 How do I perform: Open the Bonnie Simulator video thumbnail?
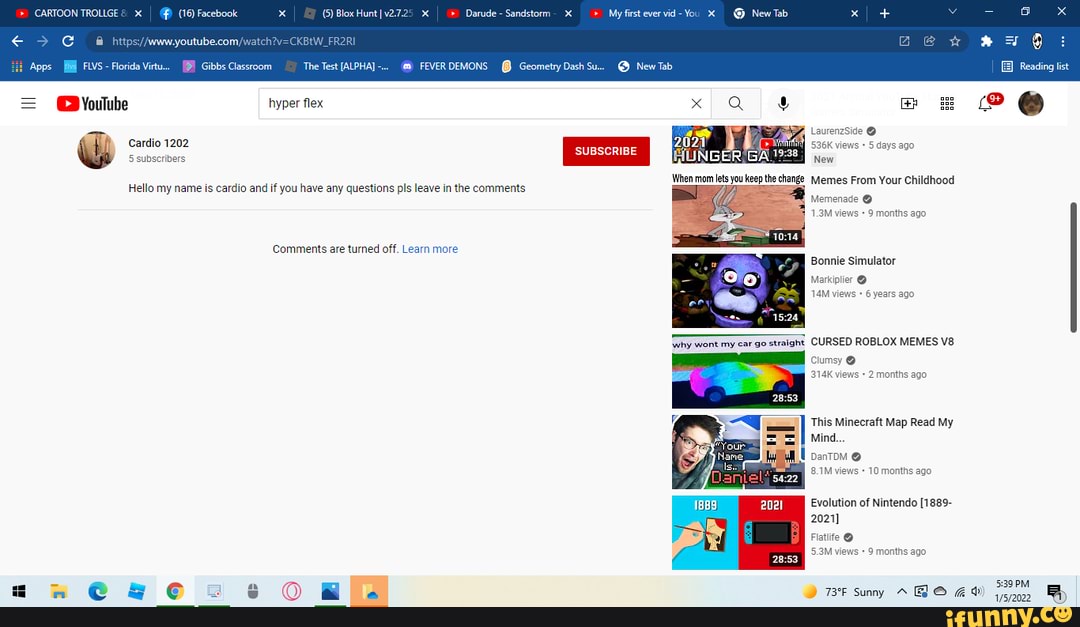point(738,291)
